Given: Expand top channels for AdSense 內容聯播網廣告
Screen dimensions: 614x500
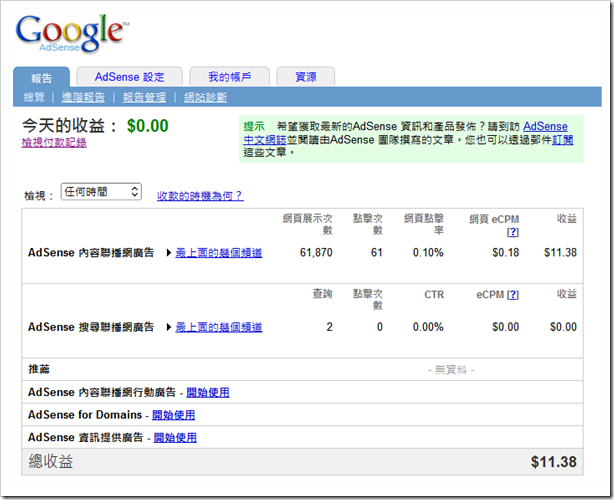Looking at the screenshot, I should tap(219, 253).
